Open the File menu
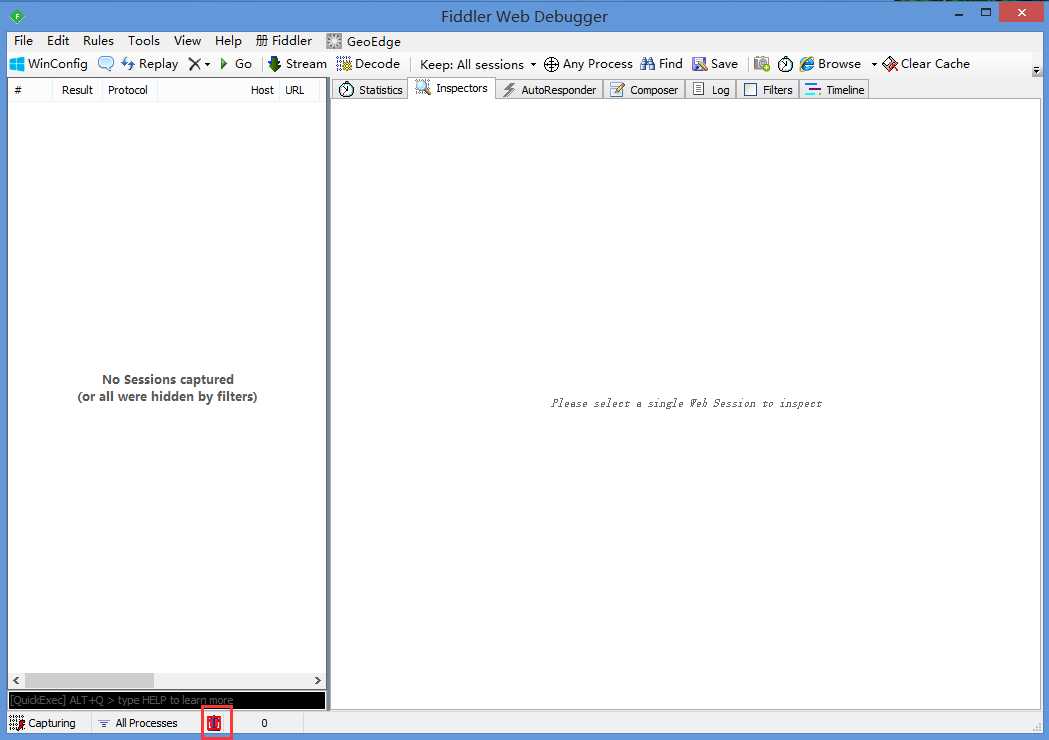 [x=23, y=41]
